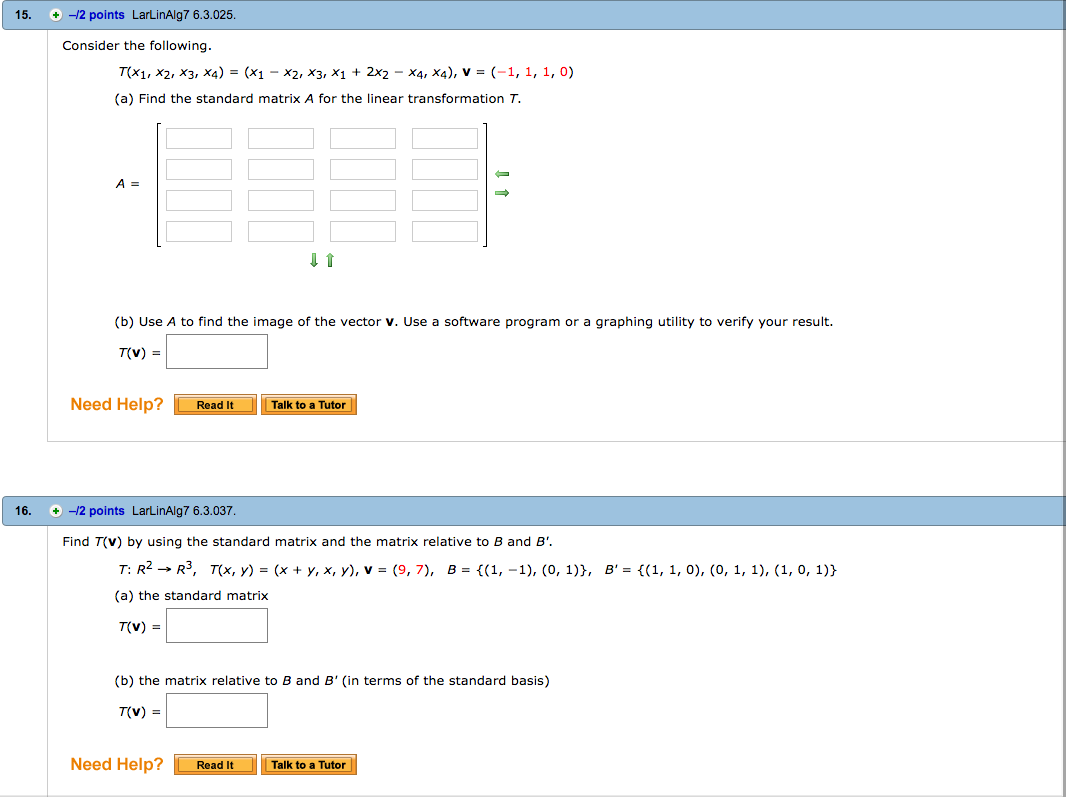Viewport: 1066px width, 797px height.
Task: Click the green plus icon on question 15
Action: [54, 14]
